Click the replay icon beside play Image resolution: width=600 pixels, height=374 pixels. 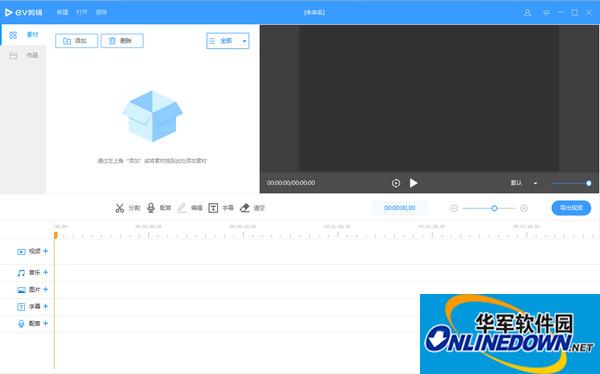tap(396, 183)
